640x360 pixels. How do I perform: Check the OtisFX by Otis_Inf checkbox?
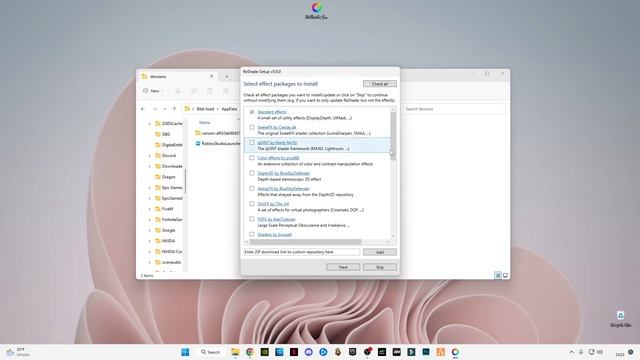click(251, 204)
